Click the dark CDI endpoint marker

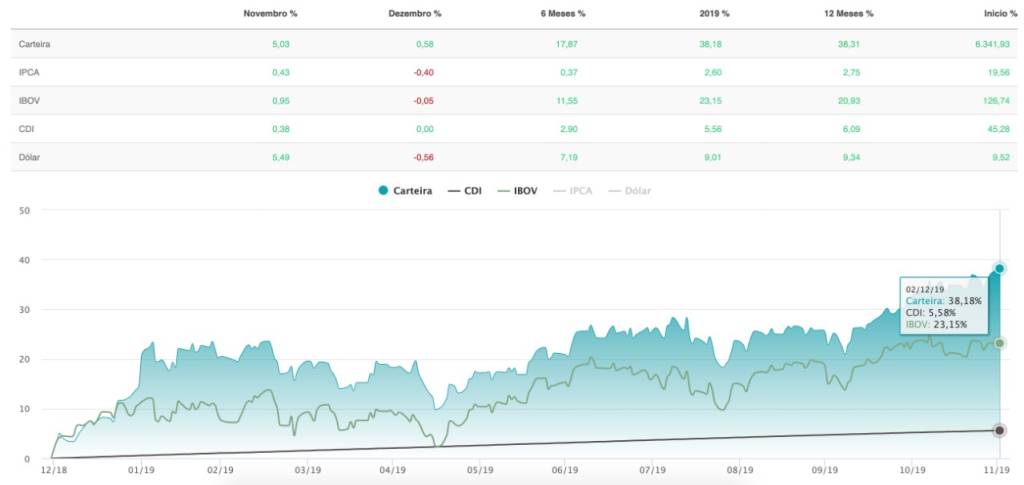(1000, 430)
